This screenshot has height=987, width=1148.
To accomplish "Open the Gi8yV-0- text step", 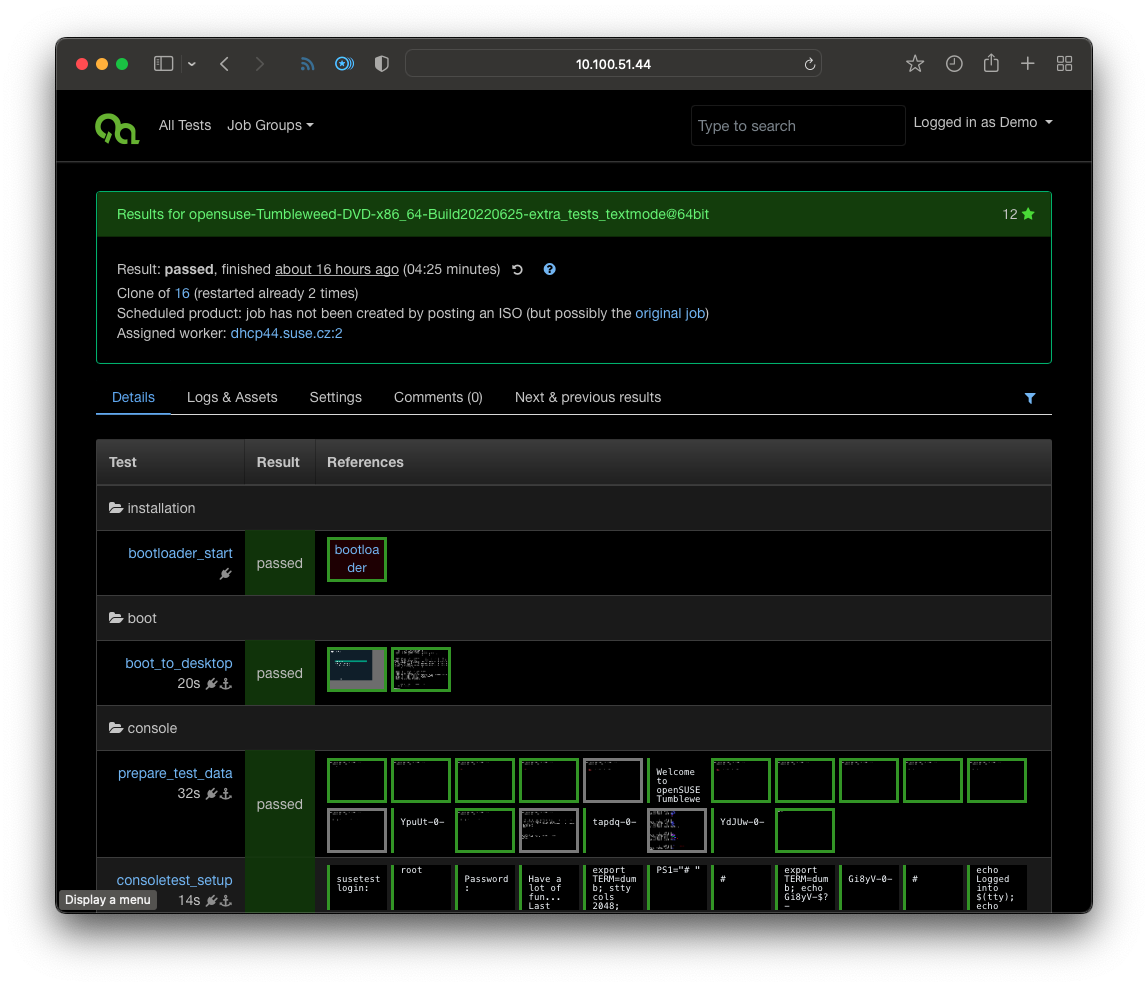I will coord(868,887).
